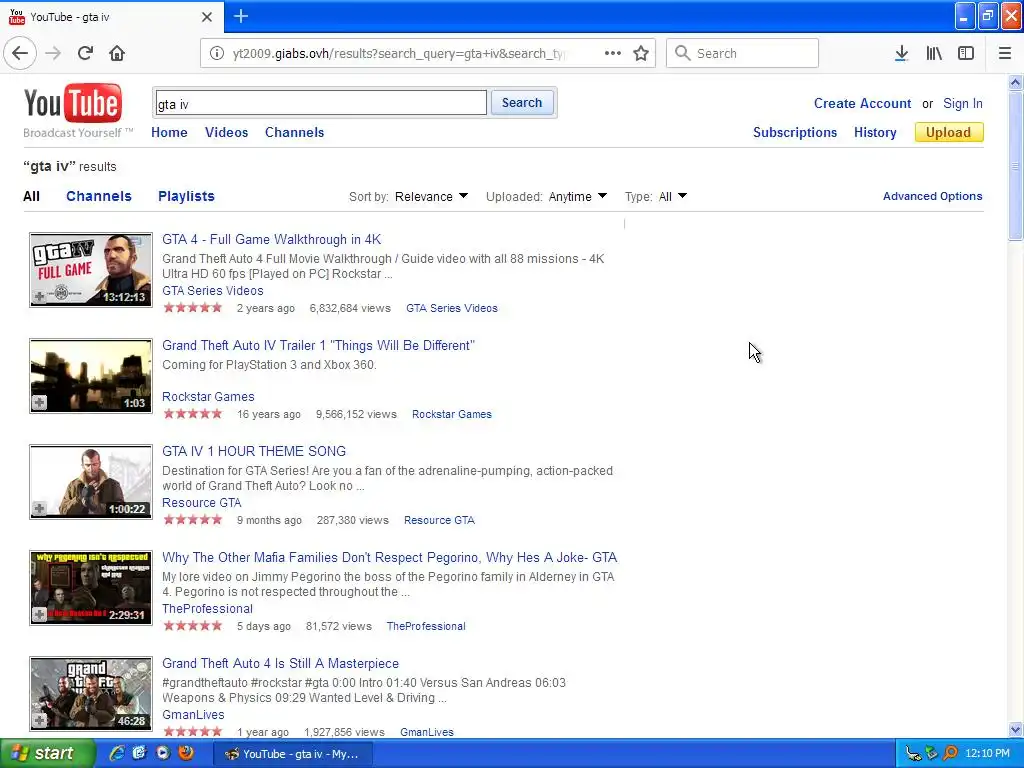Open Windows Media Player quick launch icon

pos(163,753)
